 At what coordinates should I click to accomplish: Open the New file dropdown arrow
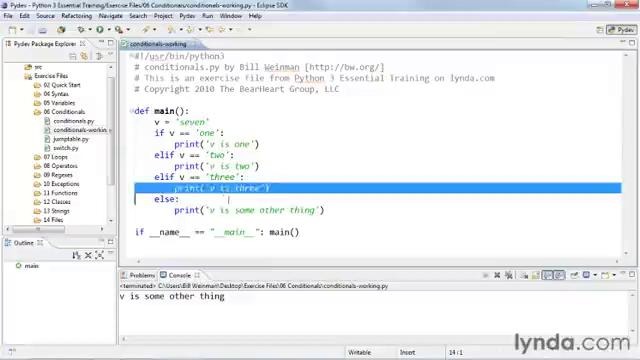[x=22, y=30]
